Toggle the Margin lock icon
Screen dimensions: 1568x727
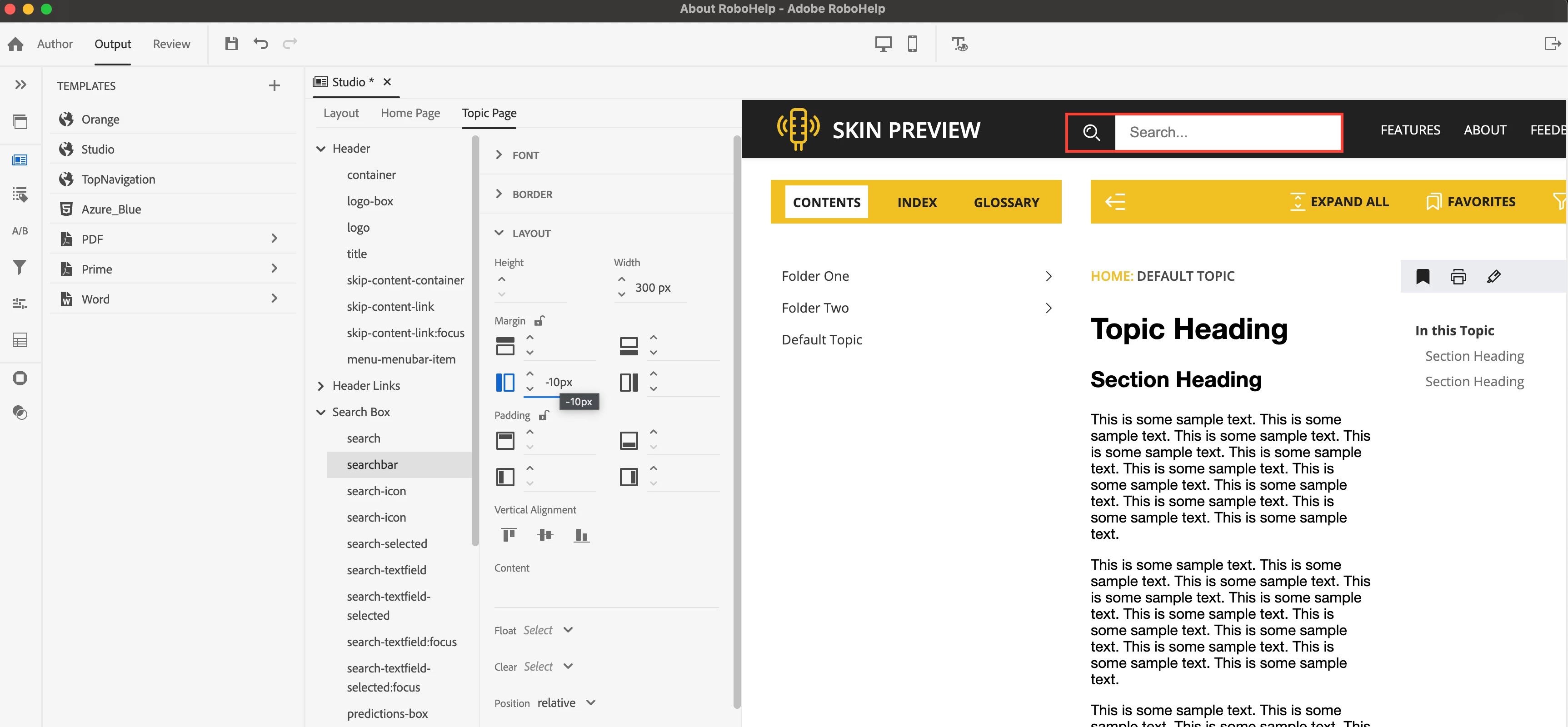539,321
